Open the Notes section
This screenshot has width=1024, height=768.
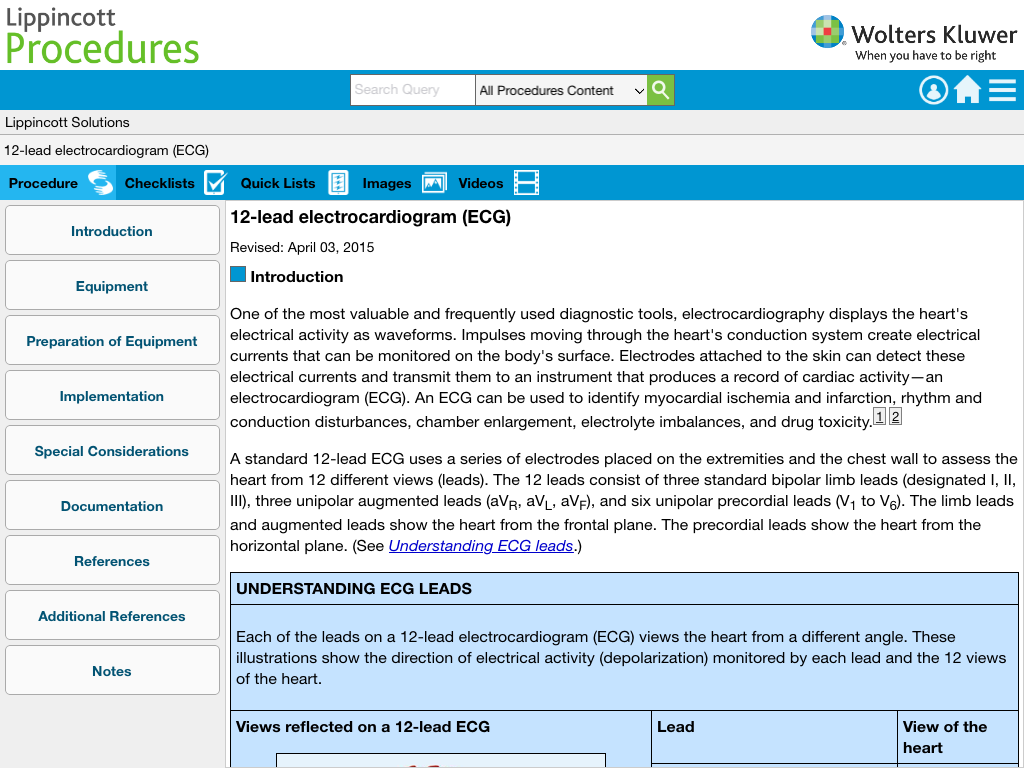(x=112, y=671)
